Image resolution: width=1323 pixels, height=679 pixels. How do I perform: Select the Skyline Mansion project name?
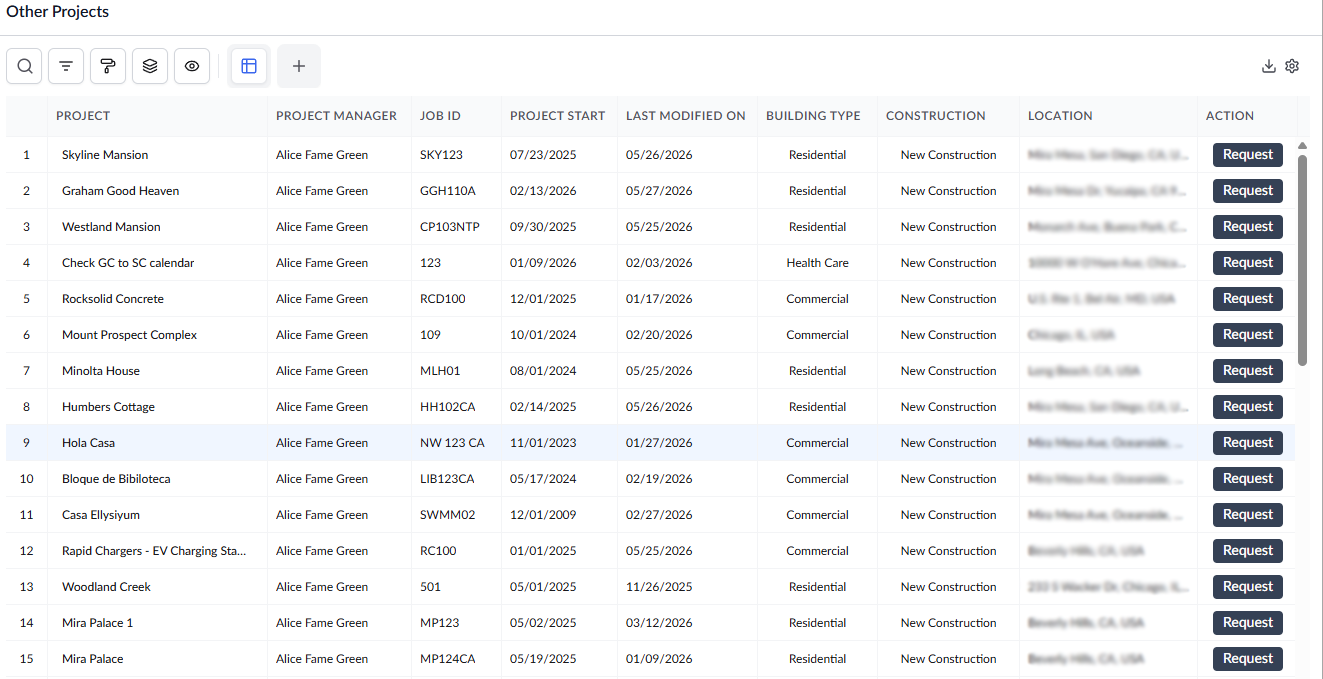tap(105, 155)
